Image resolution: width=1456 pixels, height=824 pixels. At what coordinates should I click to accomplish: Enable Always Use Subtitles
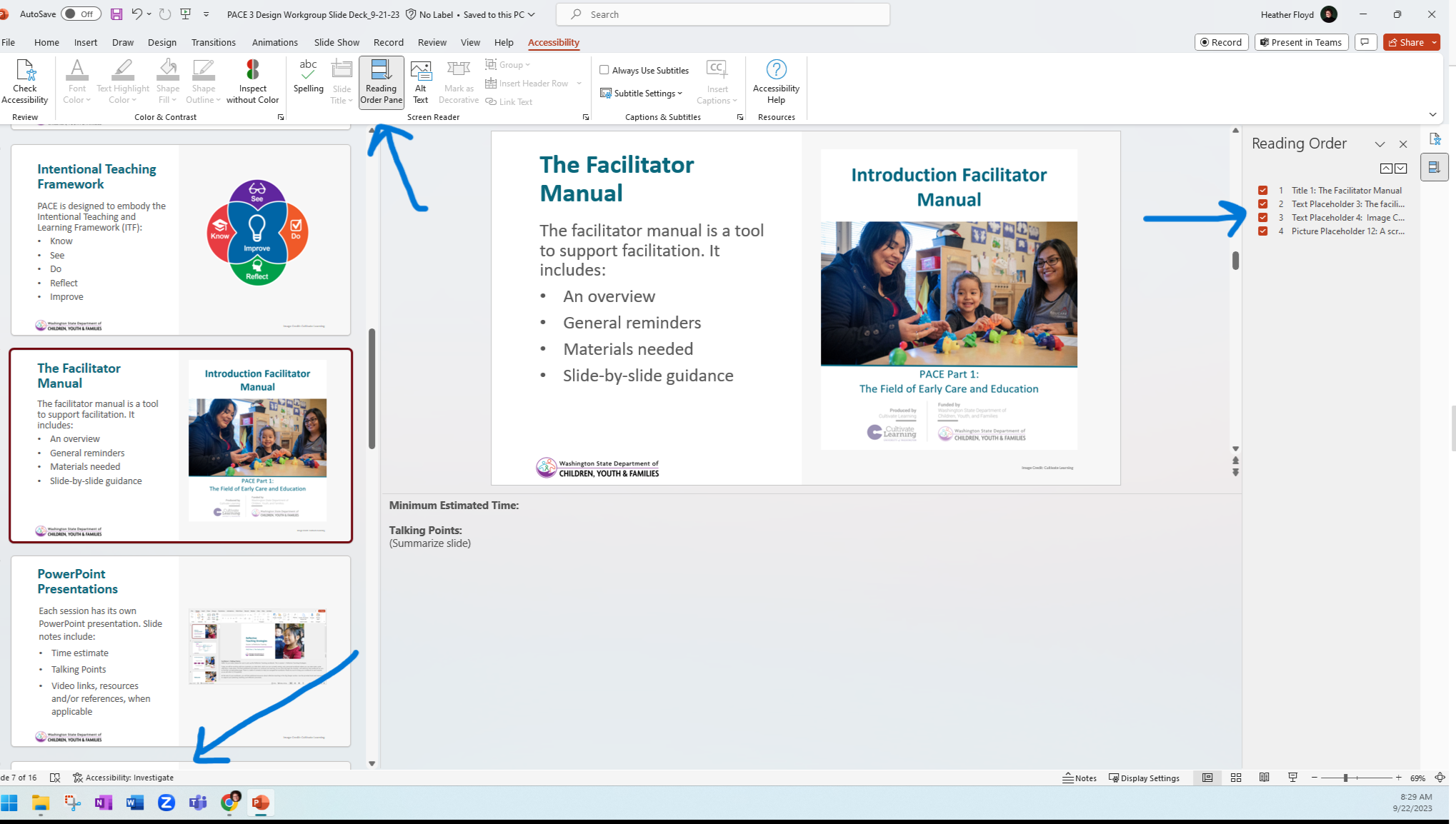(x=604, y=70)
